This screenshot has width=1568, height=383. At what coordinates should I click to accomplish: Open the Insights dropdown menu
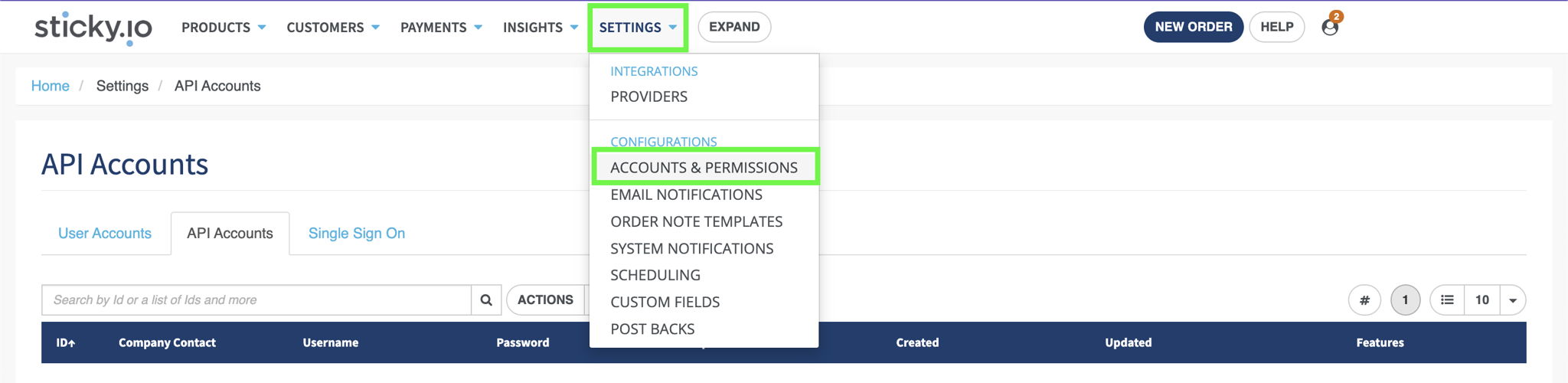pos(541,28)
